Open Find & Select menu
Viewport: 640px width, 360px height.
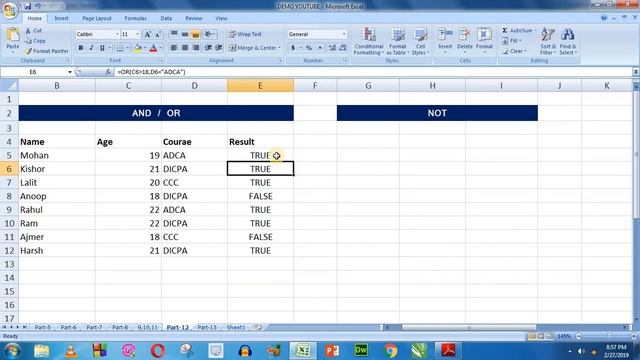[568, 41]
